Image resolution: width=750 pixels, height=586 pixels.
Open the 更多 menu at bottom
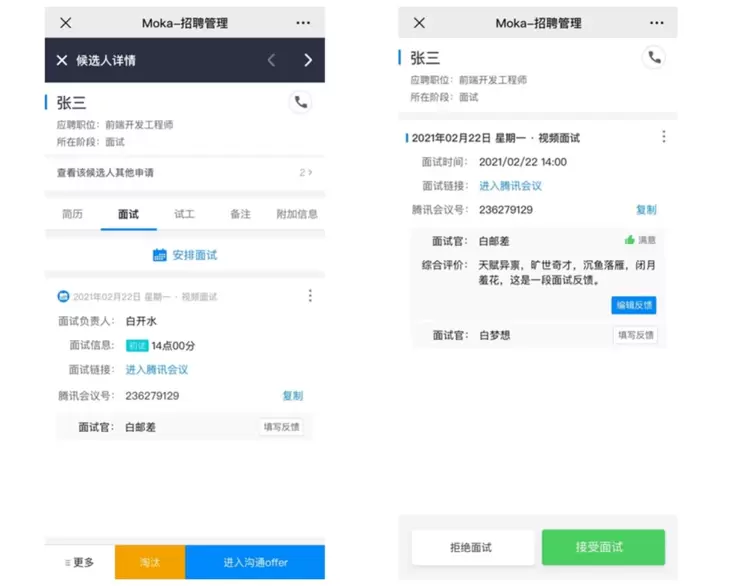[x=80, y=563]
